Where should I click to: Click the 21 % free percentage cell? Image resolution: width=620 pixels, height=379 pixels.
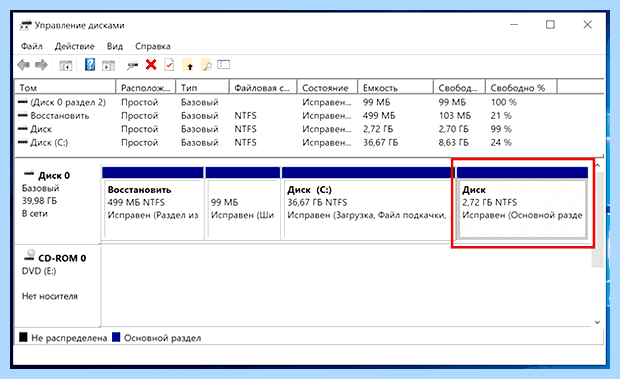(x=501, y=116)
